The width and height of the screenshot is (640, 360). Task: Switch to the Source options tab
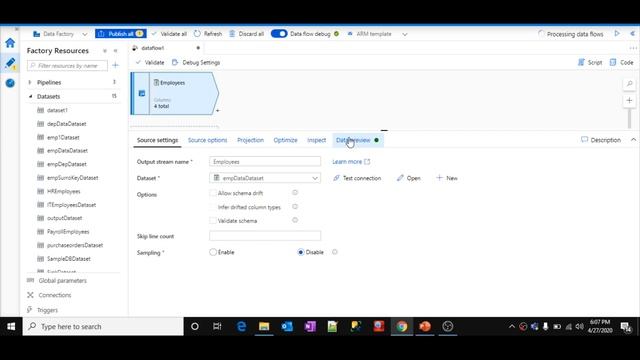[x=207, y=140]
